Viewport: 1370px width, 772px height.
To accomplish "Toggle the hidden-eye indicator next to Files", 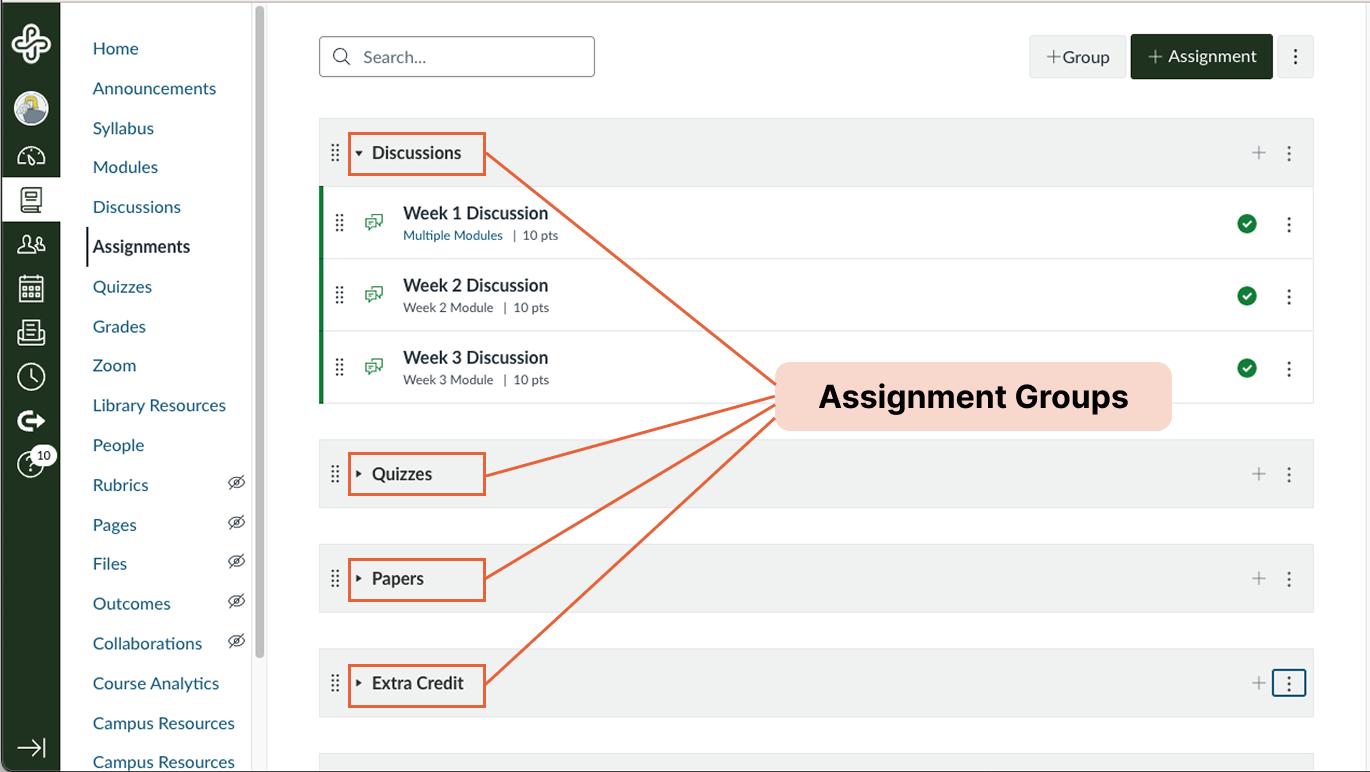I will 236,561.
